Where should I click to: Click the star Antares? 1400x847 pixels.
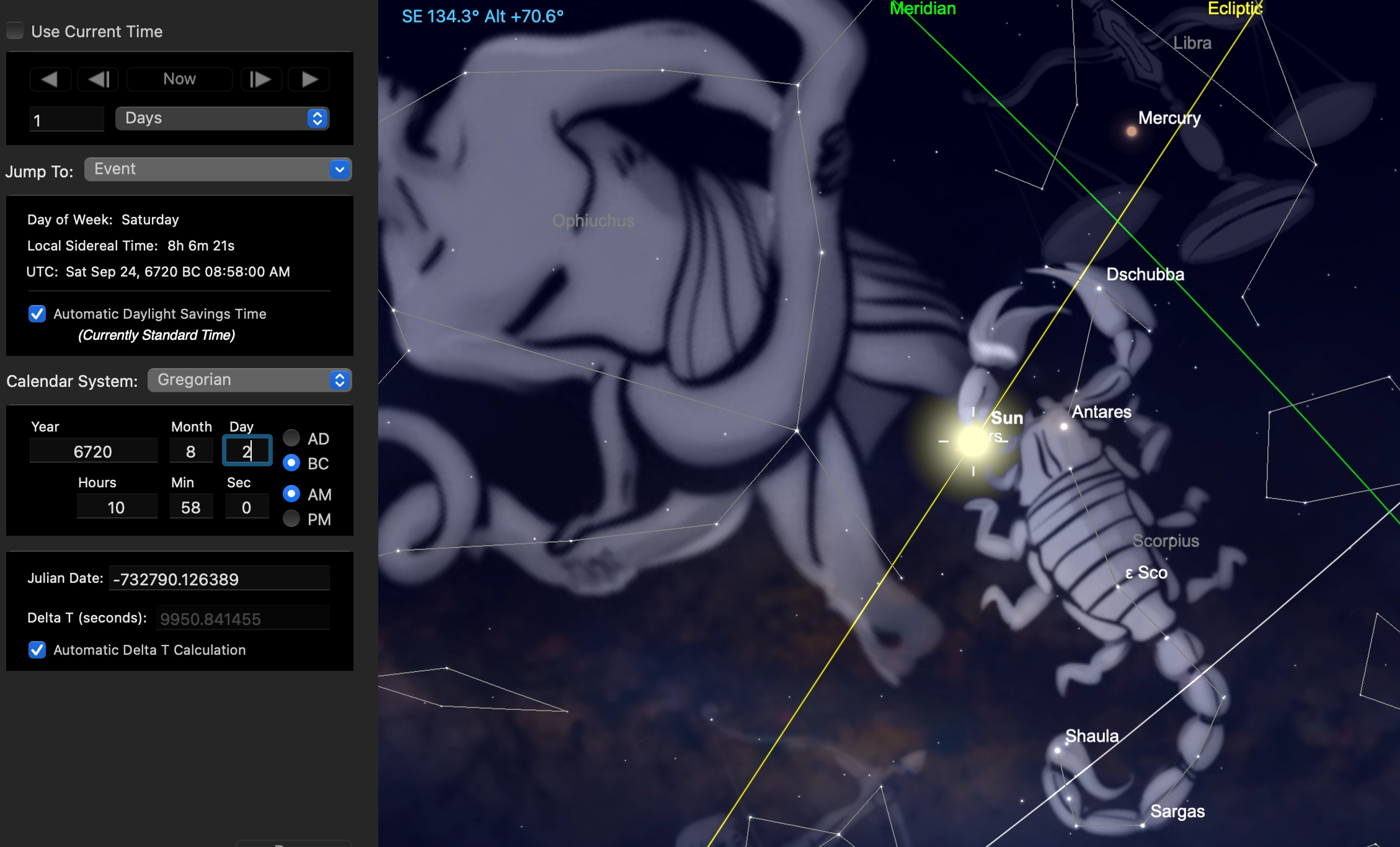coord(1064,426)
